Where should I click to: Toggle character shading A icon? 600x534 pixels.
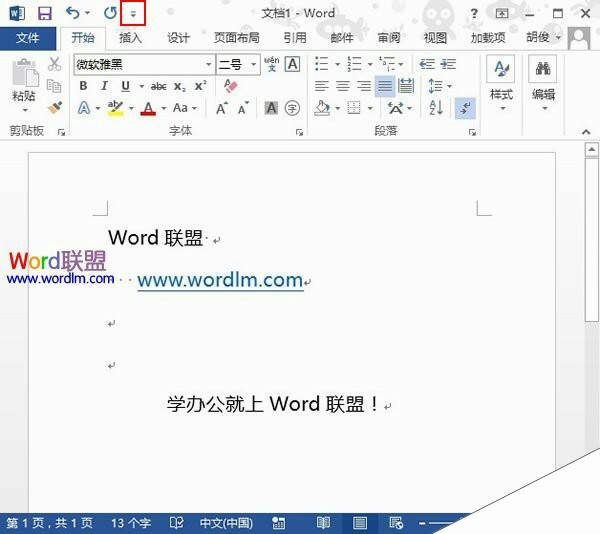click(x=271, y=108)
